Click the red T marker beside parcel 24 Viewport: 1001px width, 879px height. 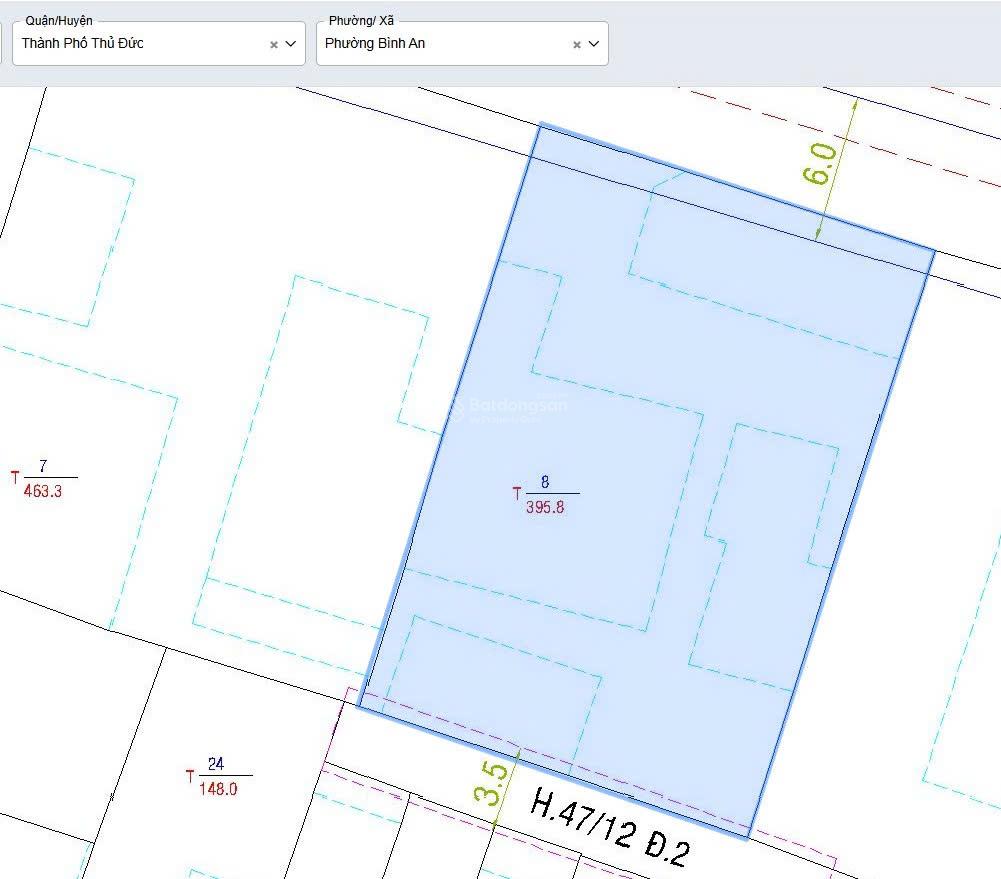pos(189,776)
